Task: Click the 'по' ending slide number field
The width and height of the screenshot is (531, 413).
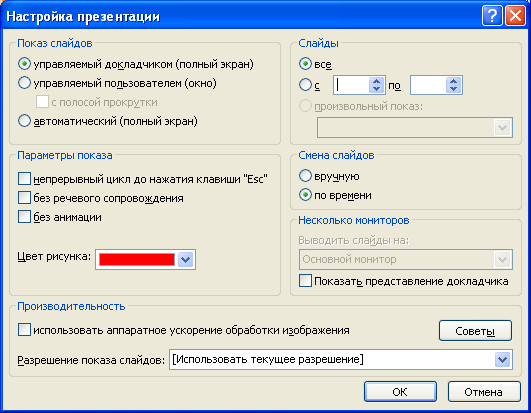Action: tap(428, 85)
